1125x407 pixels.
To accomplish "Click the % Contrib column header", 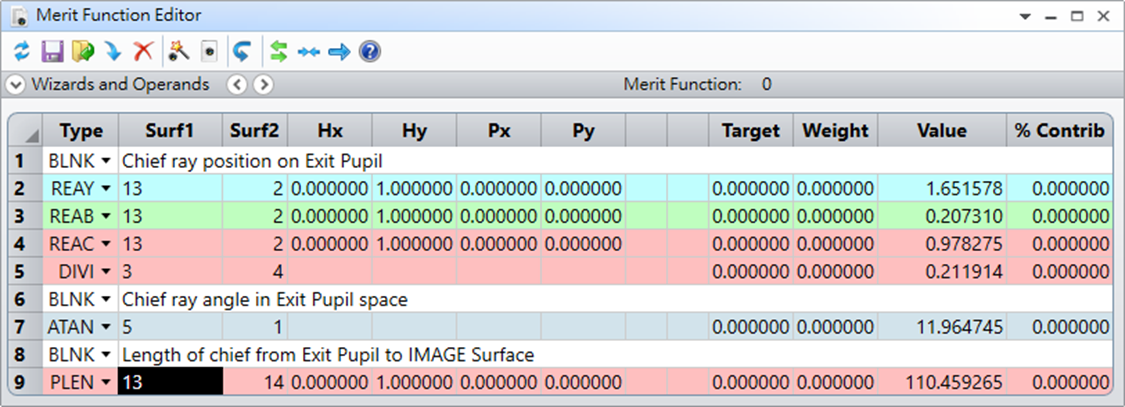I will tap(1059, 131).
